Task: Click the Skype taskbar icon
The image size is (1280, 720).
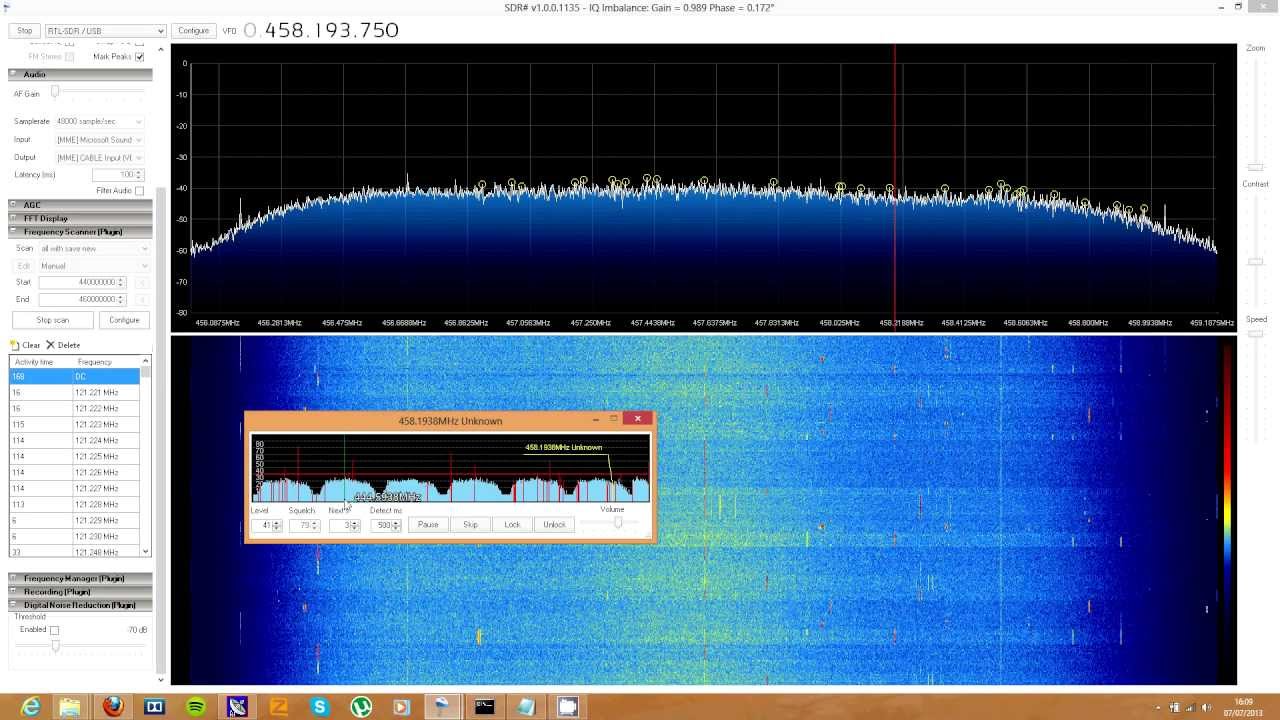Action: [x=319, y=707]
